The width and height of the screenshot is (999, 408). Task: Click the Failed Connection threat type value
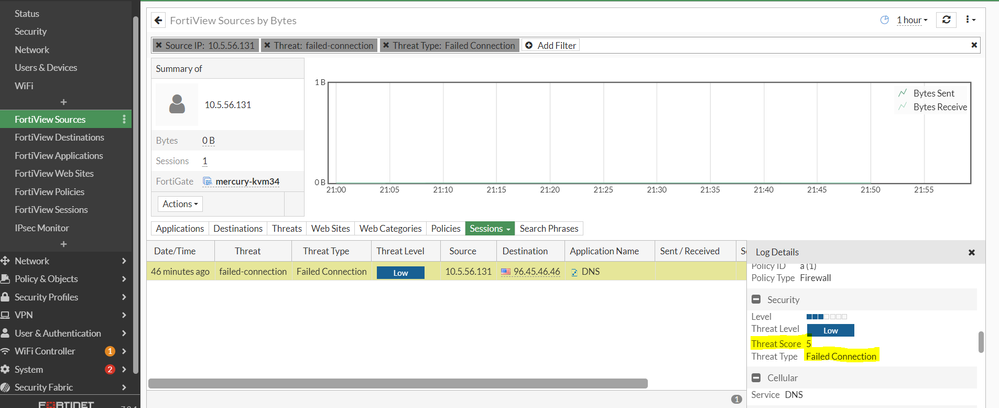click(x=841, y=356)
